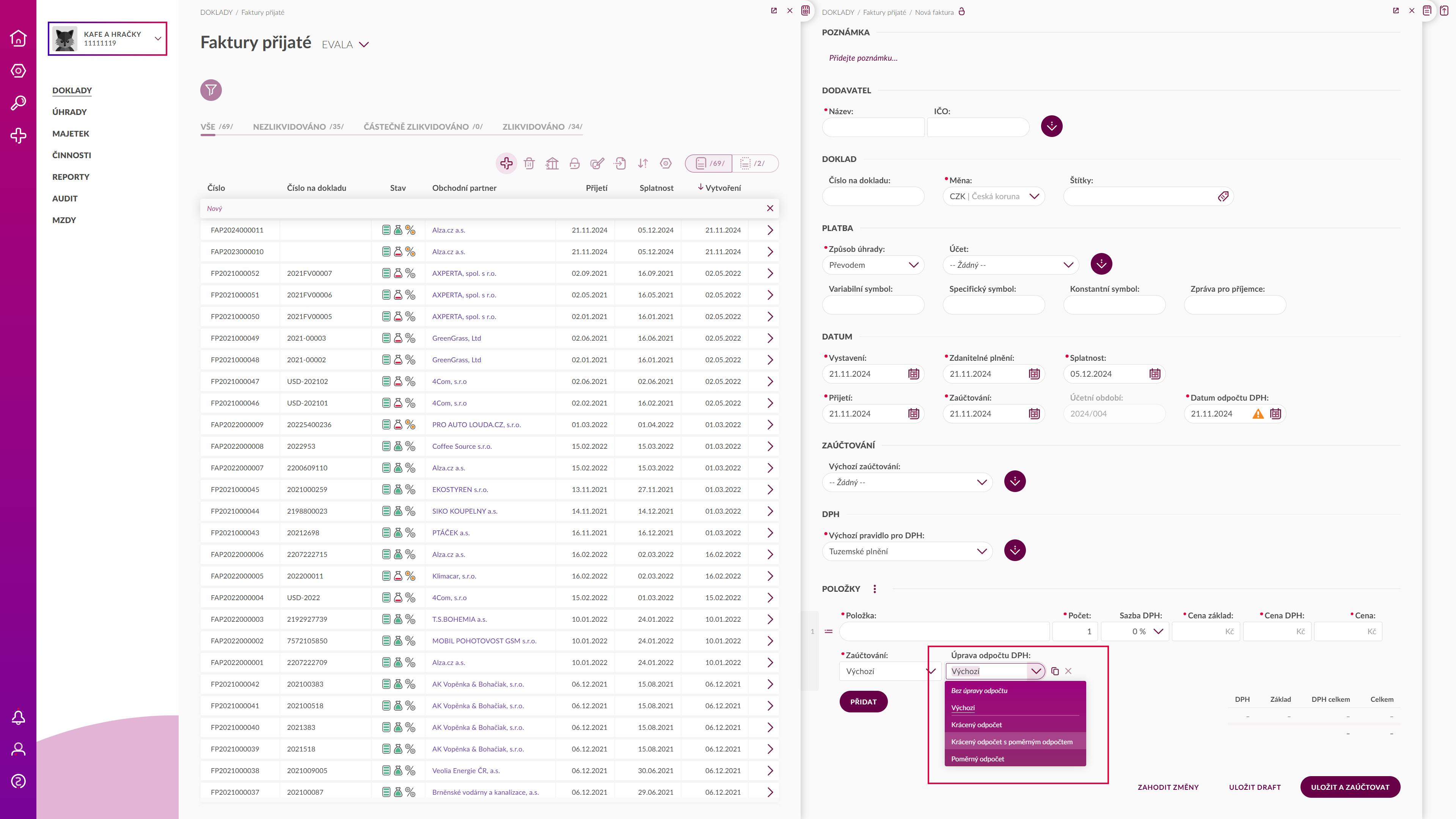Click the Název supplier name field

[x=873, y=127]
